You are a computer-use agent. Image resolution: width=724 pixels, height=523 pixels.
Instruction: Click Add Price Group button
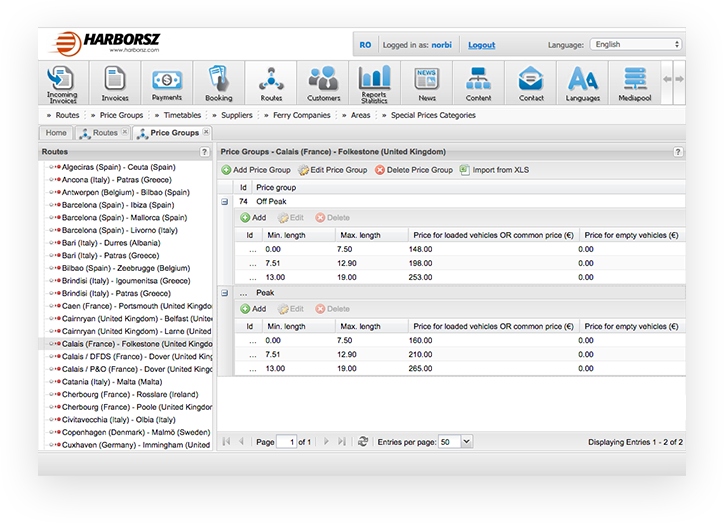(x=256, y=170)
